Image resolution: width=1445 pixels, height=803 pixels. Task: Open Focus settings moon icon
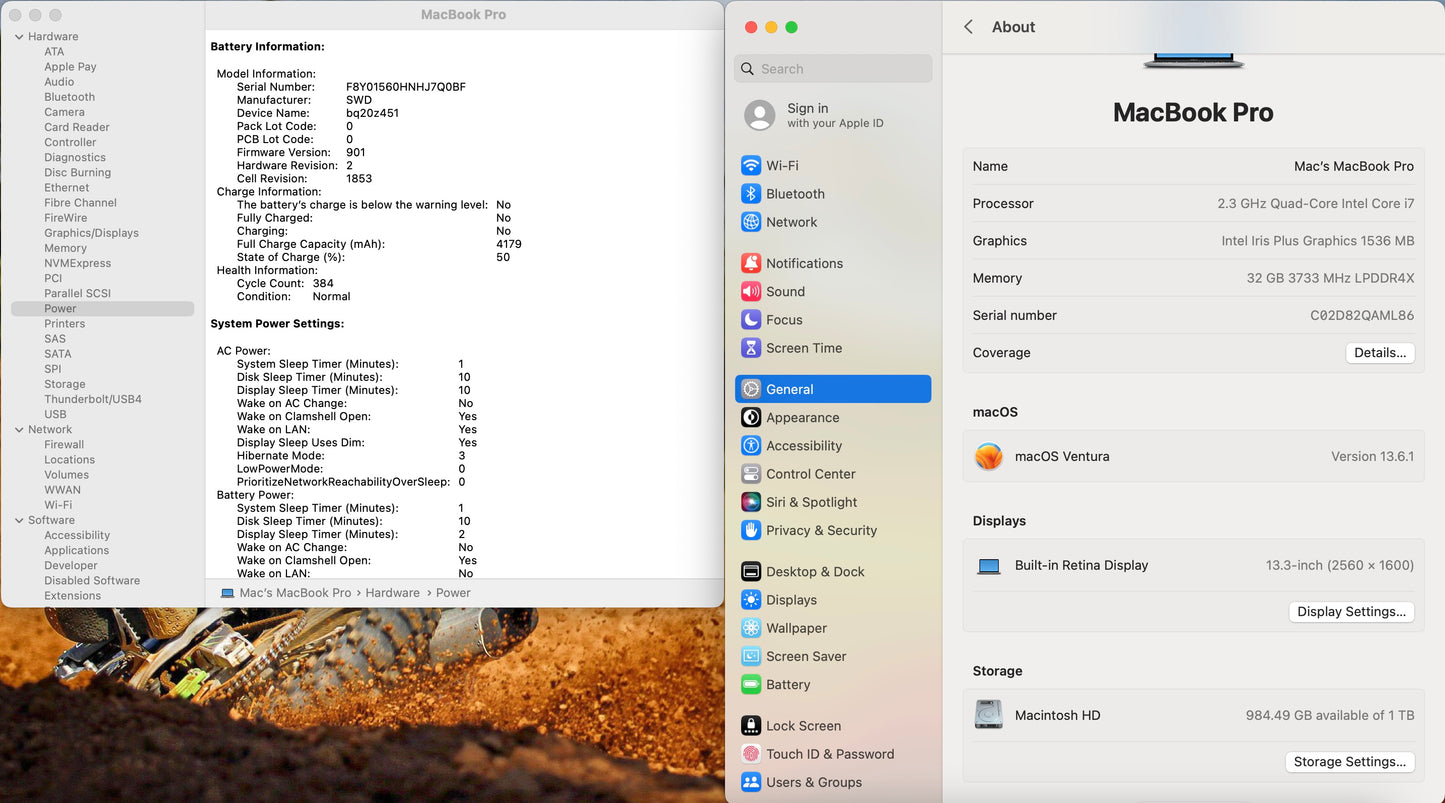point(751,320)
